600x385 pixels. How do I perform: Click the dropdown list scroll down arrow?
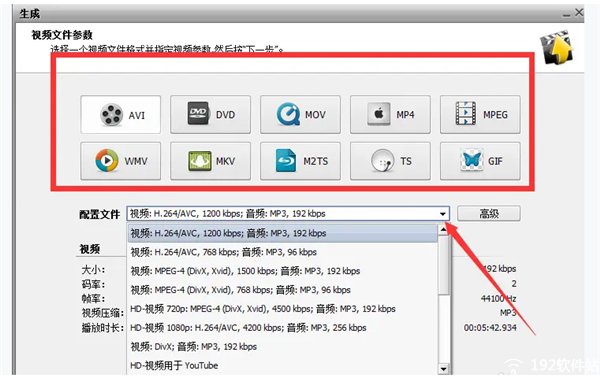443,369
